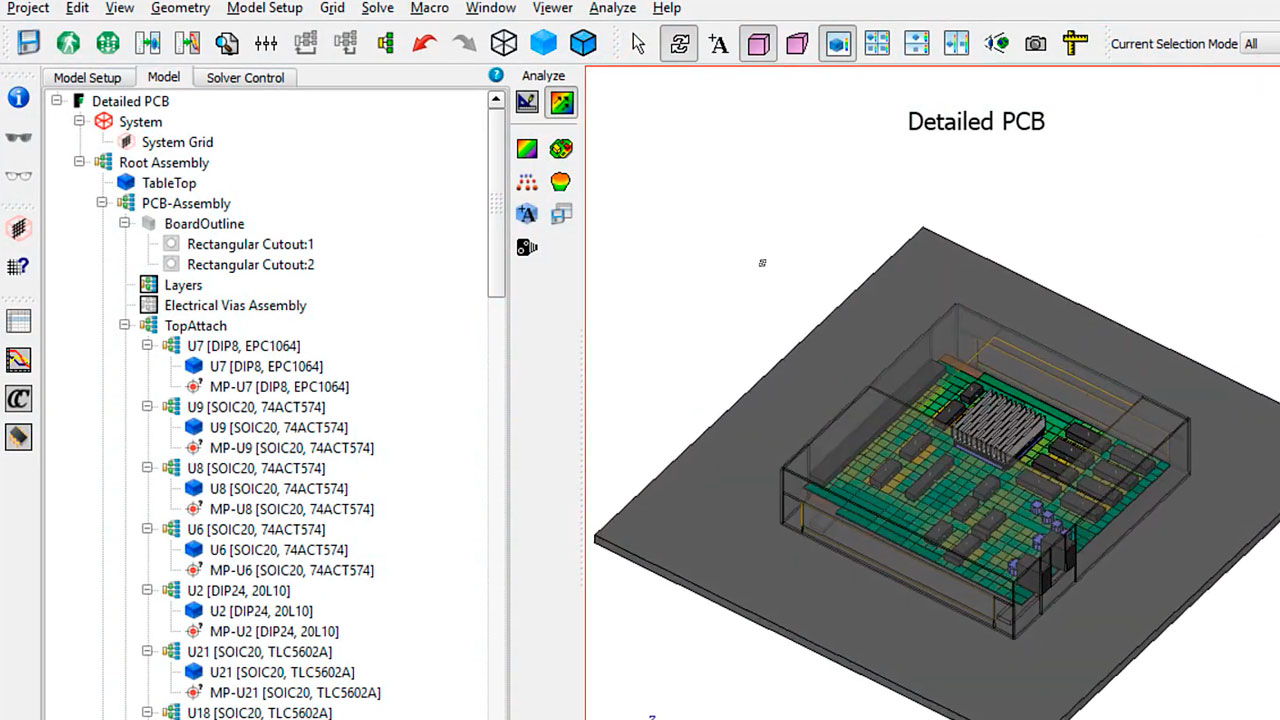
Task: Click the magnifier search icon in toolbar
Action: point(227,43)
